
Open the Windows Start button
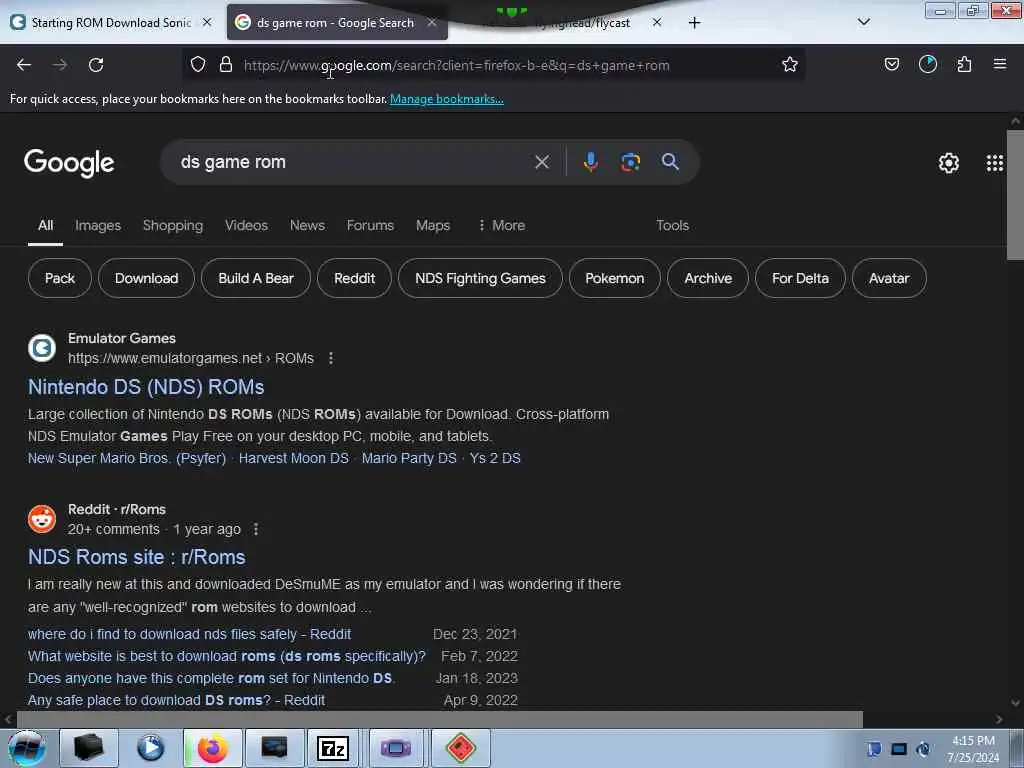(x=27, y=748)
